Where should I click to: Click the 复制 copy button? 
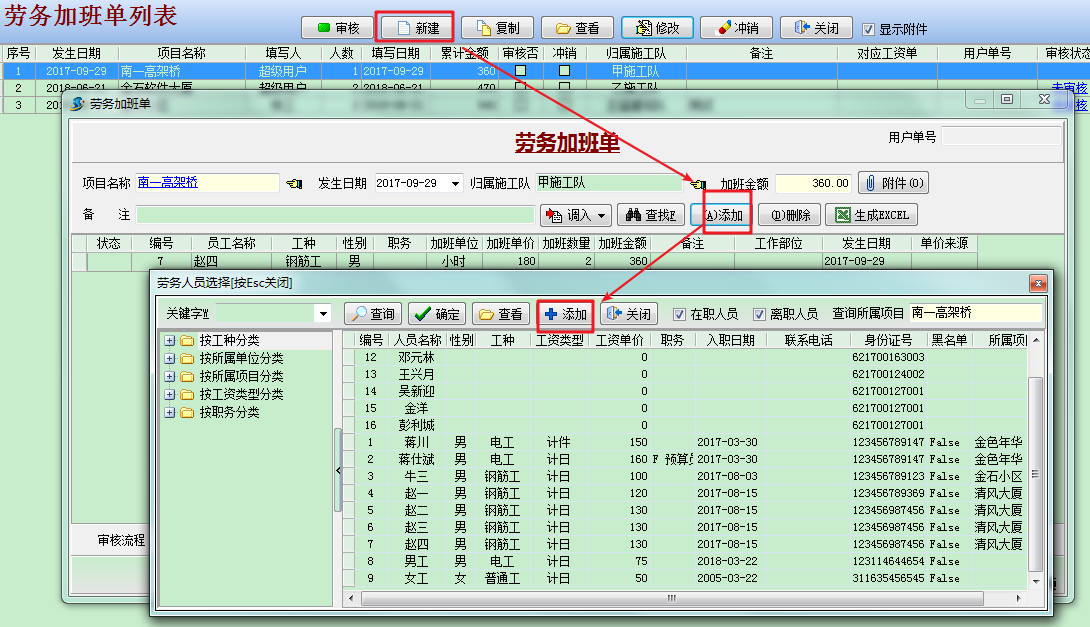click(498, 28)
